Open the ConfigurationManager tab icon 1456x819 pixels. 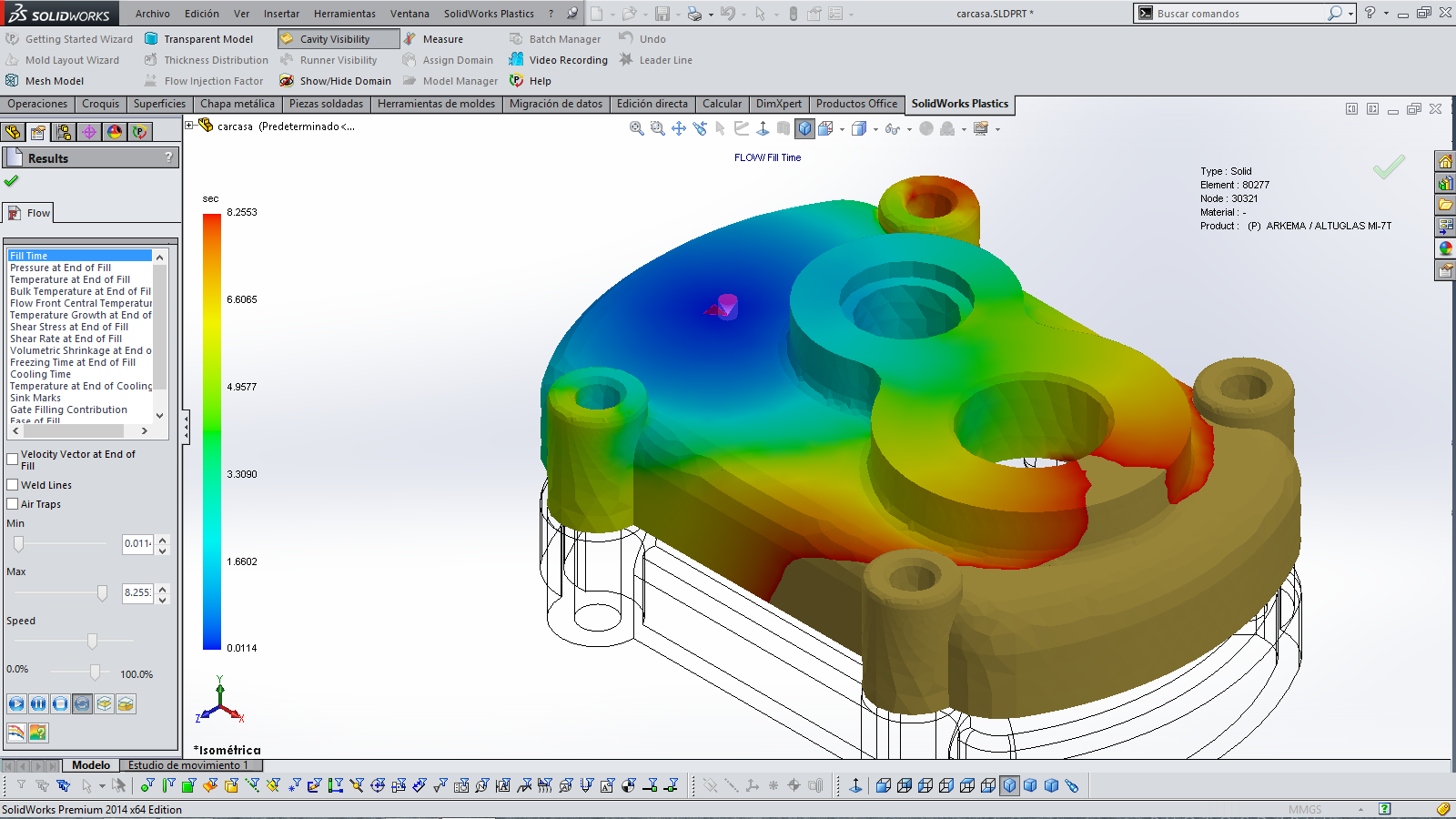tap(64, 132)
